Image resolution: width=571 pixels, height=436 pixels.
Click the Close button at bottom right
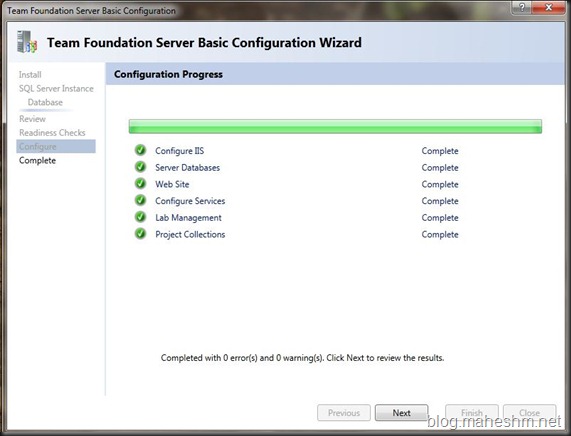(529, 413)
